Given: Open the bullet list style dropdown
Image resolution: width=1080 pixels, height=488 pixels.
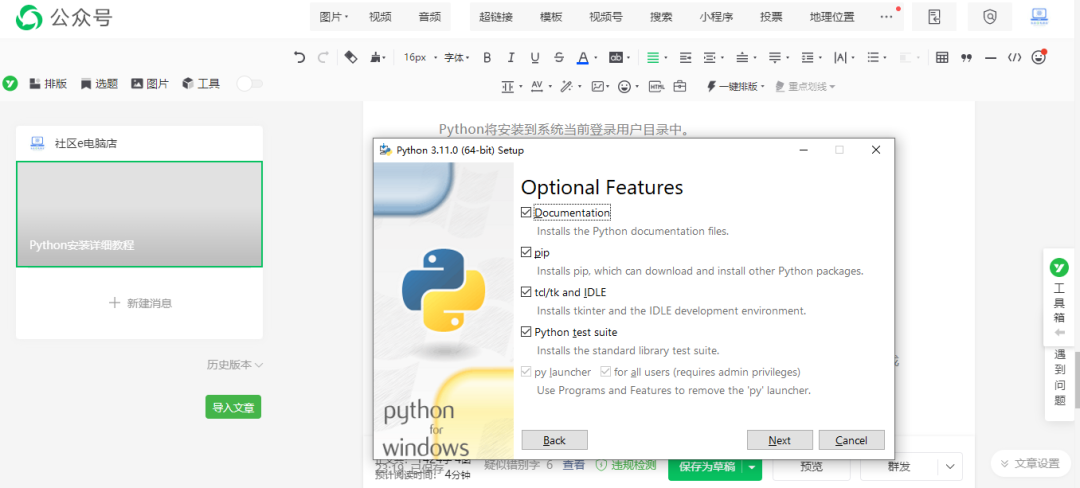Looking at the screenshot, I should click(876, 58).
